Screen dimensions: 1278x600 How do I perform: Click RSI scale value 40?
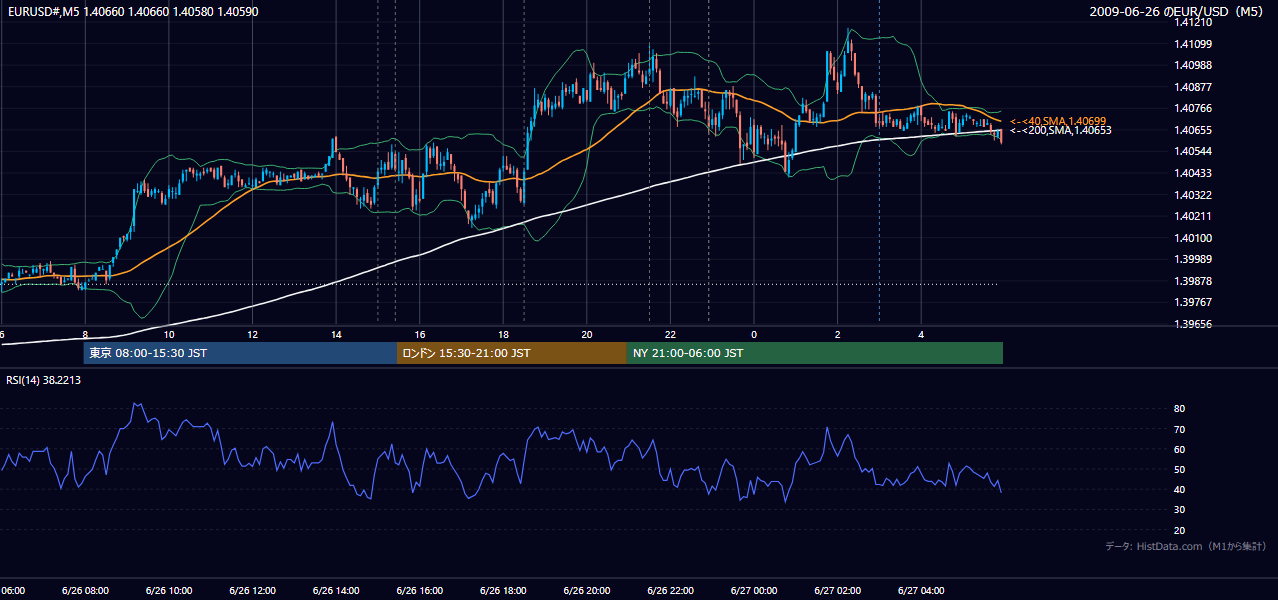pyautogui.click(x=1180, y=489)
